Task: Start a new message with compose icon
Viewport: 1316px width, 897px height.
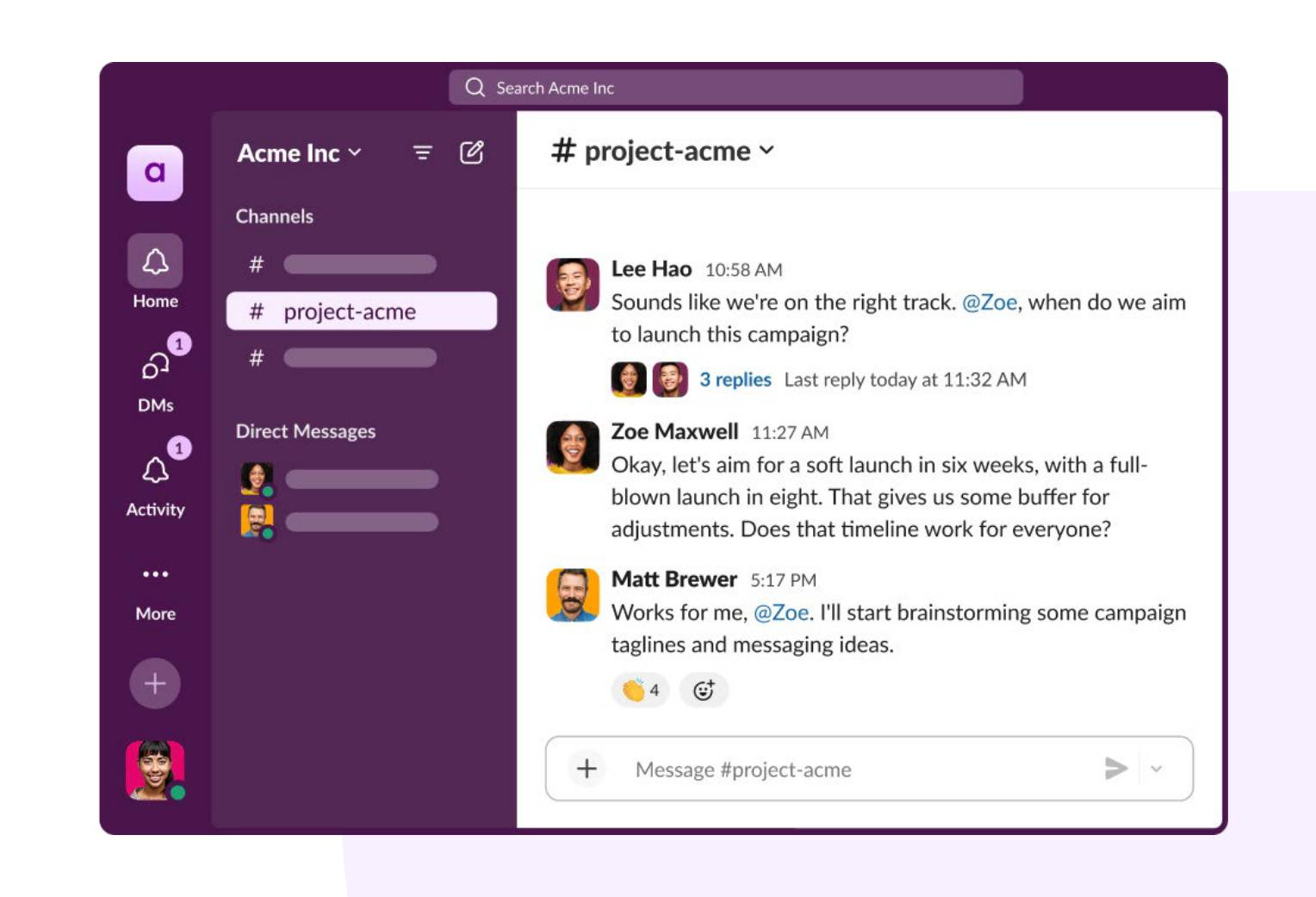Action: click(x=471, y=152)
